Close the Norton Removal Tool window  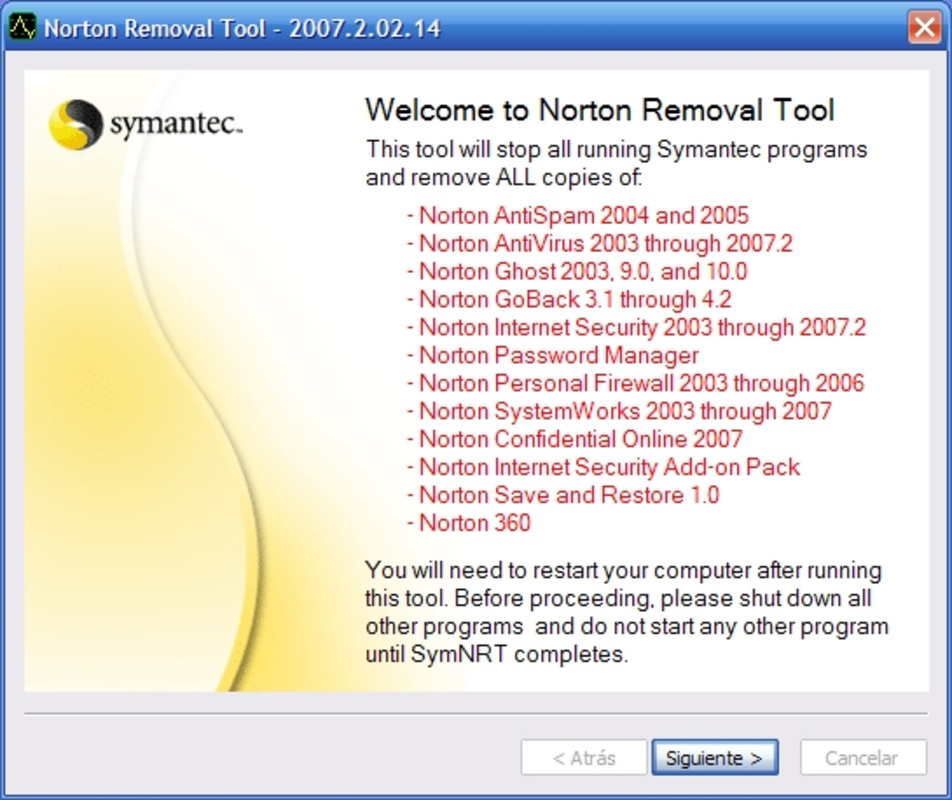point(924,27)
